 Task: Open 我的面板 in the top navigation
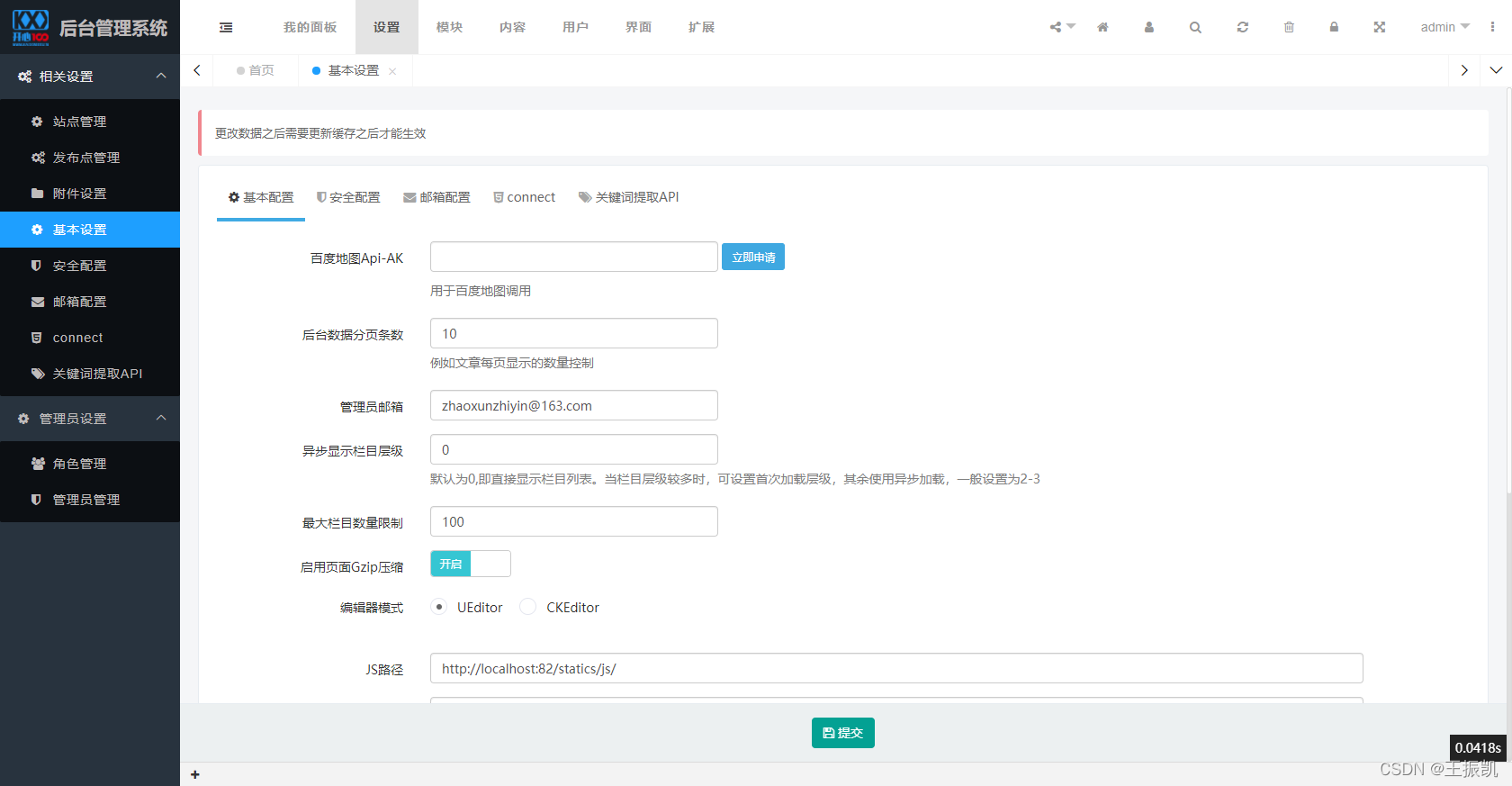tap(310, 27)
